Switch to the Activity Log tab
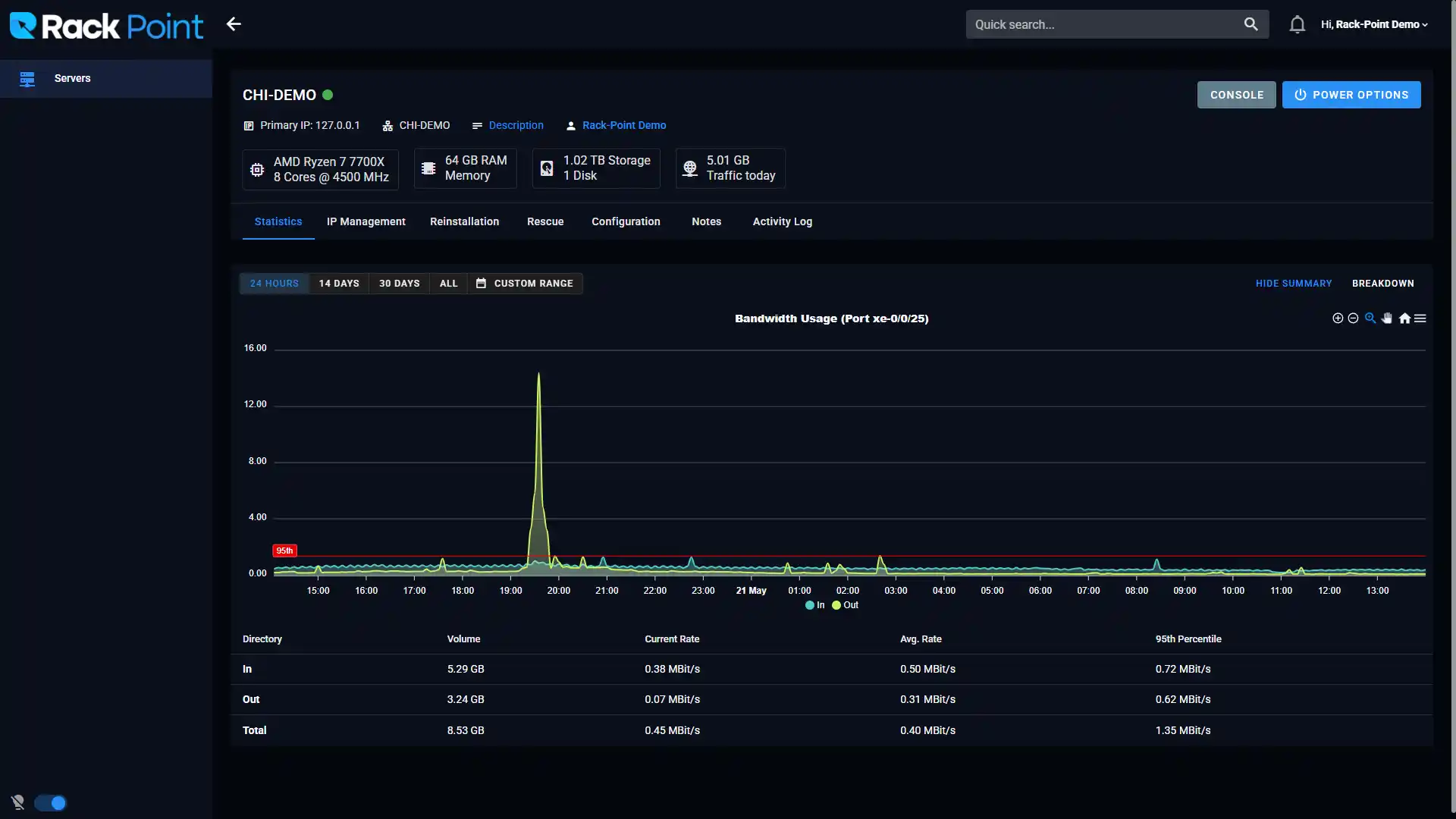Screen dimensions: 1456x819 pyautogui.click(x=783, y=221)
